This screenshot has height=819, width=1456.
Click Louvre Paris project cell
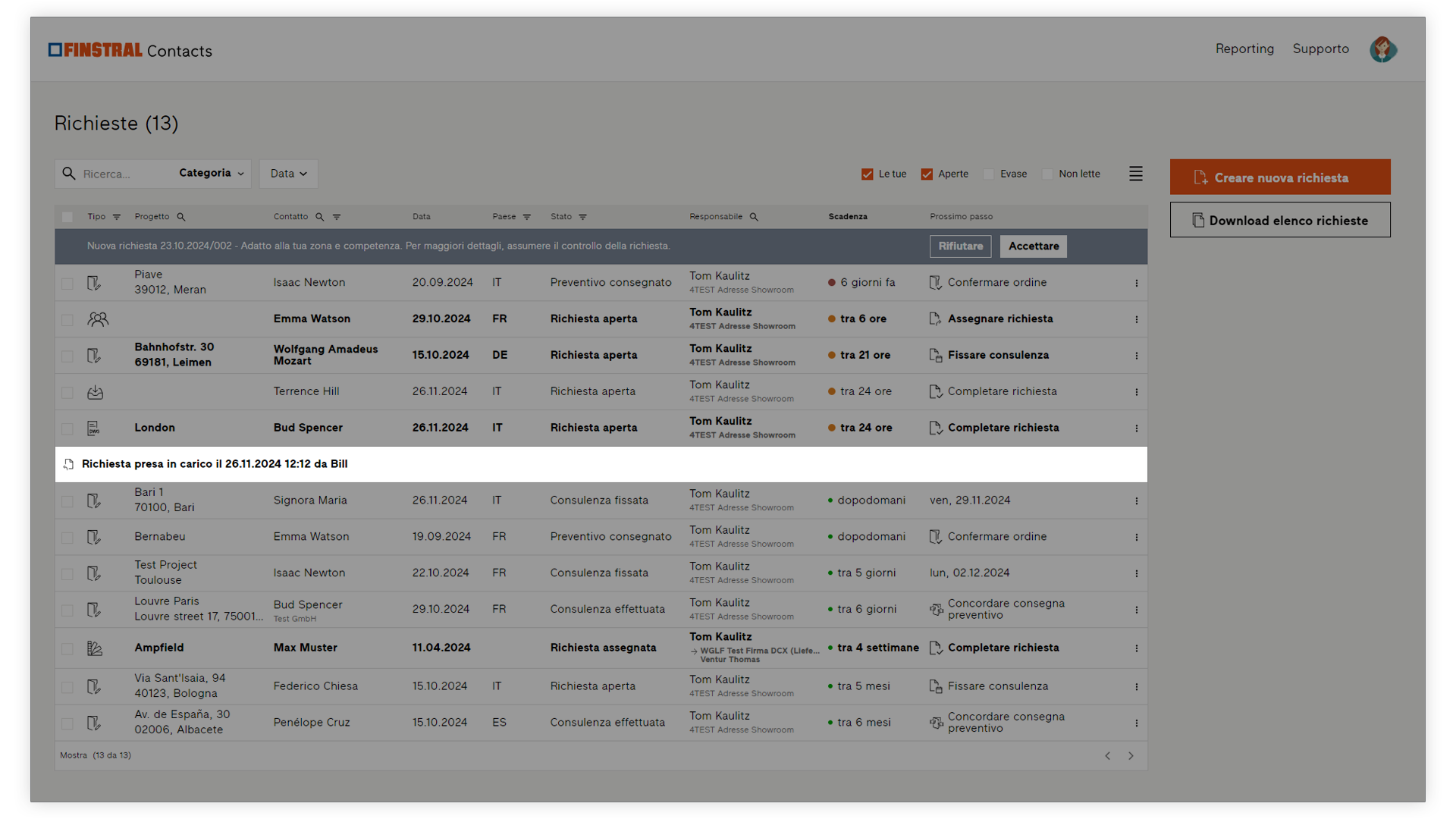coord(199,609)
